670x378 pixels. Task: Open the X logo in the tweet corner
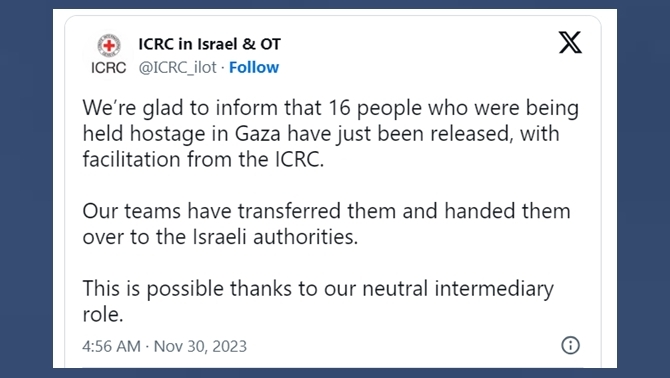pyautogui.click(x=570, y=42)
